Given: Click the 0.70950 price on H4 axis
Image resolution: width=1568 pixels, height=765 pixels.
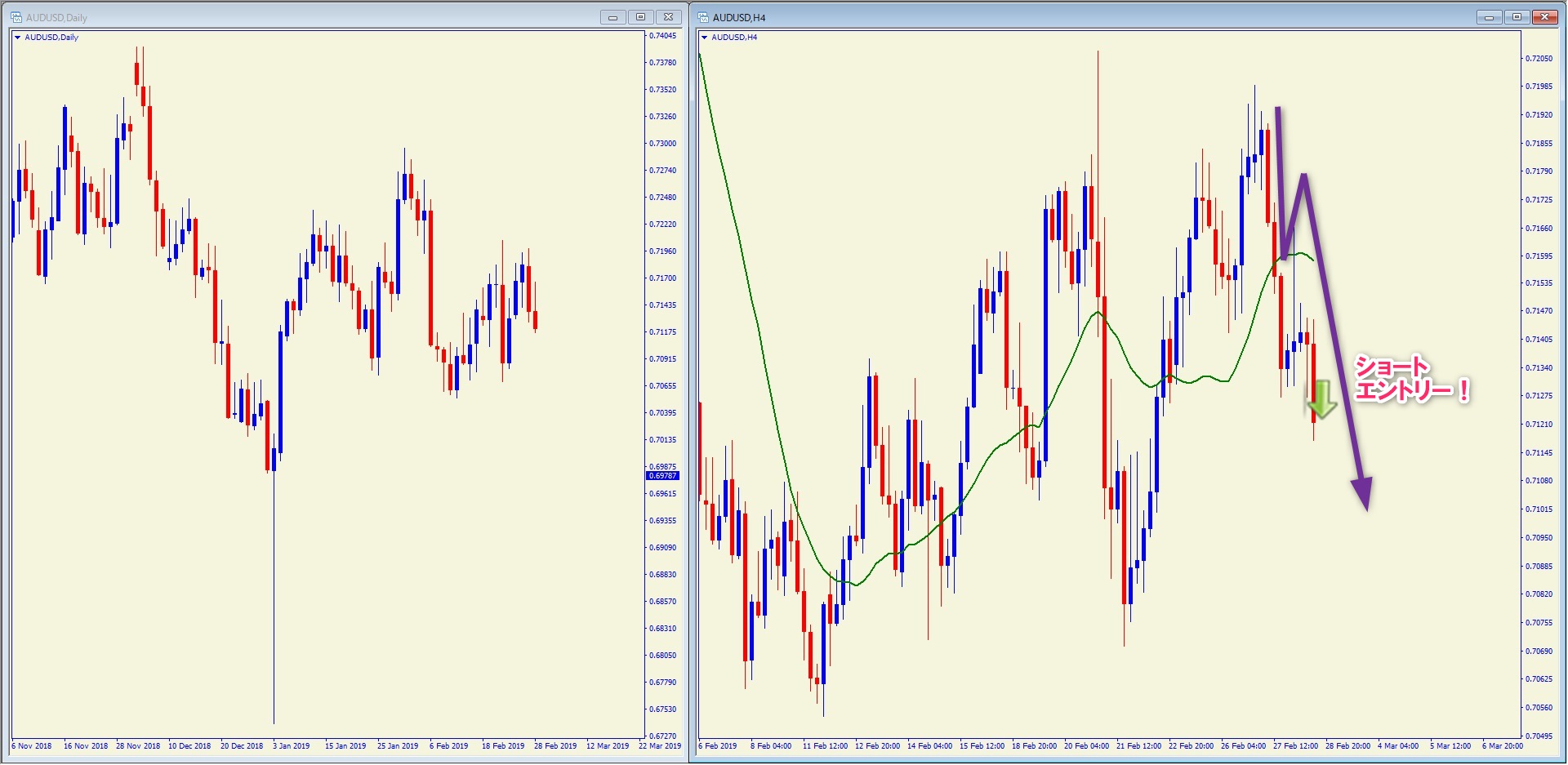Looking at the screenshot, I should pos(1539,538).
